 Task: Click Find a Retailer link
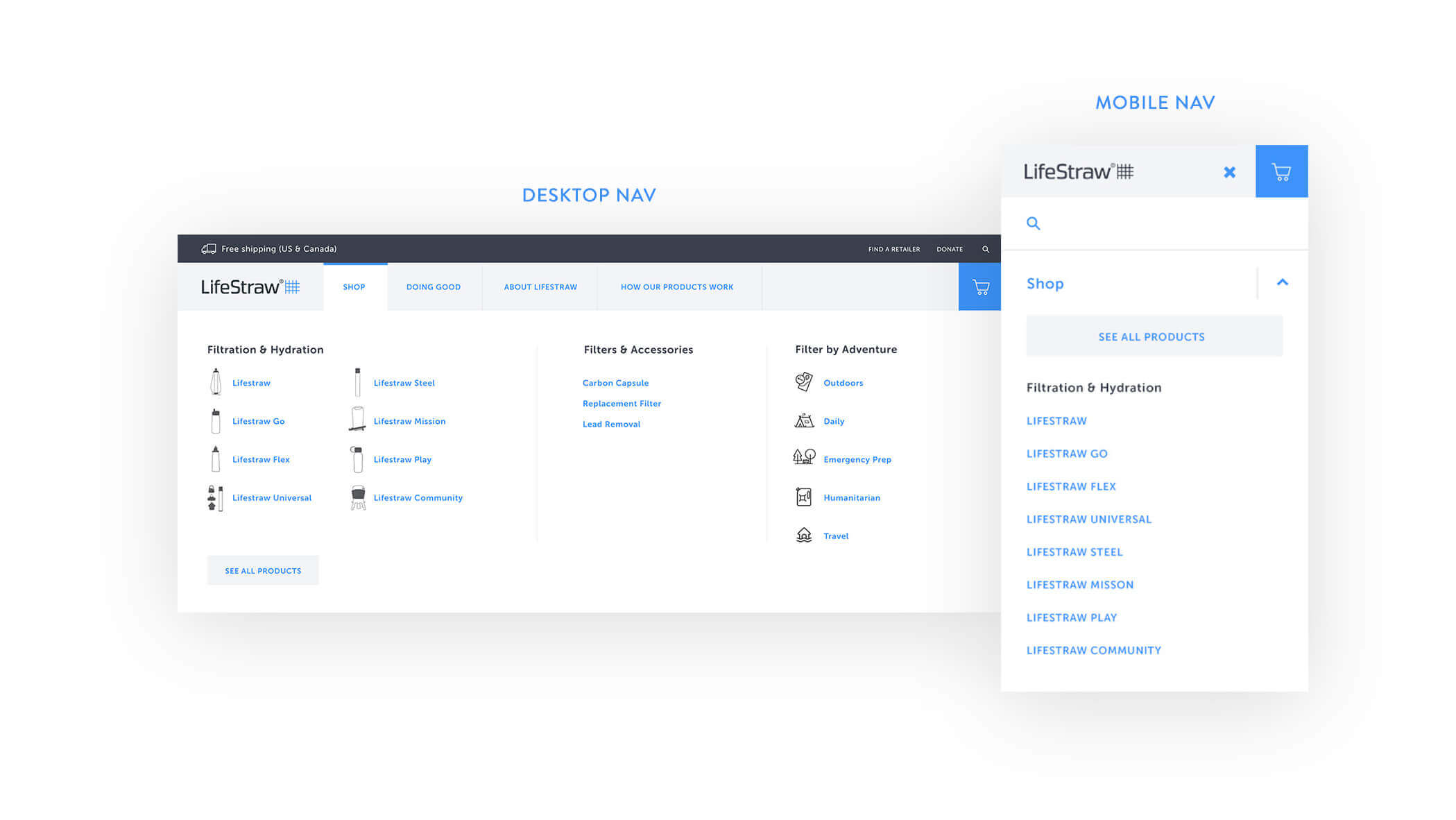tap(893, 249)
